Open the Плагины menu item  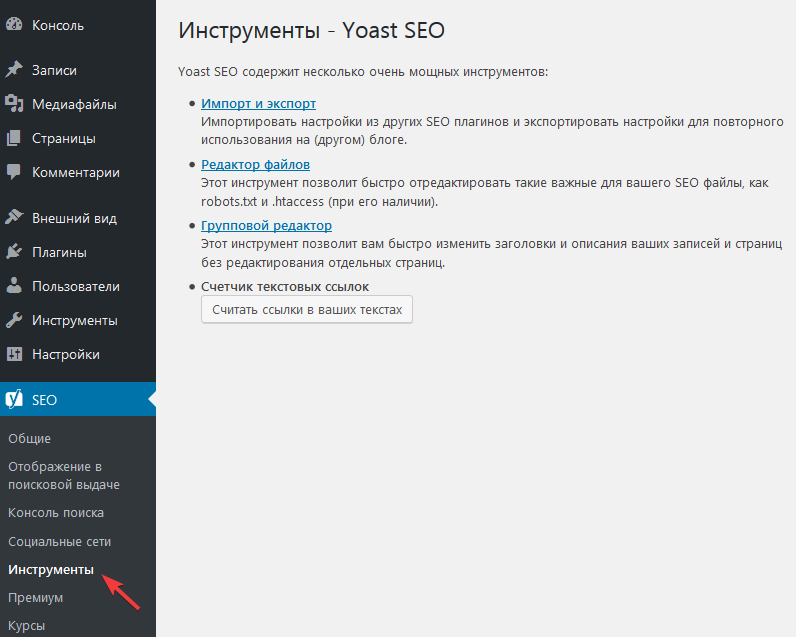pyautogui.click(x=78, y=252)
